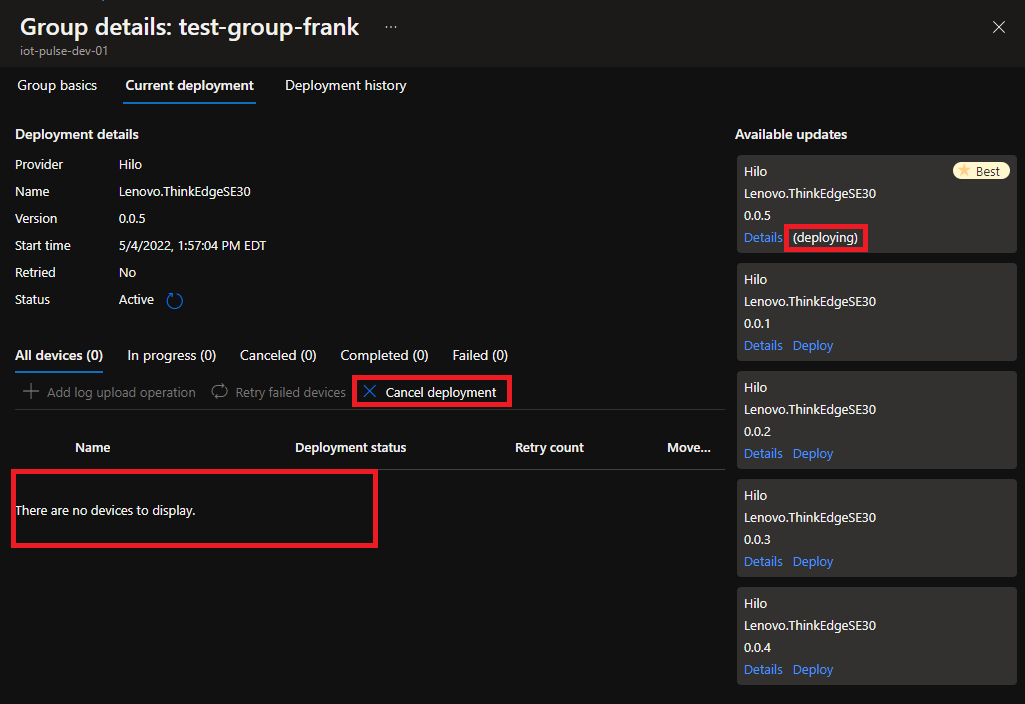Click the Retry failed devices refresh icon

pos(220,391)
